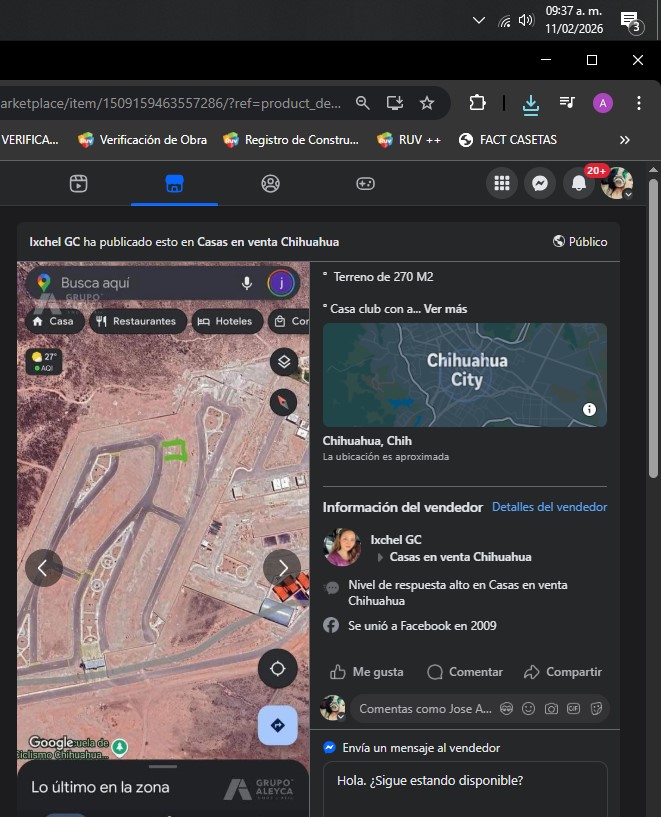Open the taskbar clock and date
This screenshot has width=661, height=817.
click(574, 20)
